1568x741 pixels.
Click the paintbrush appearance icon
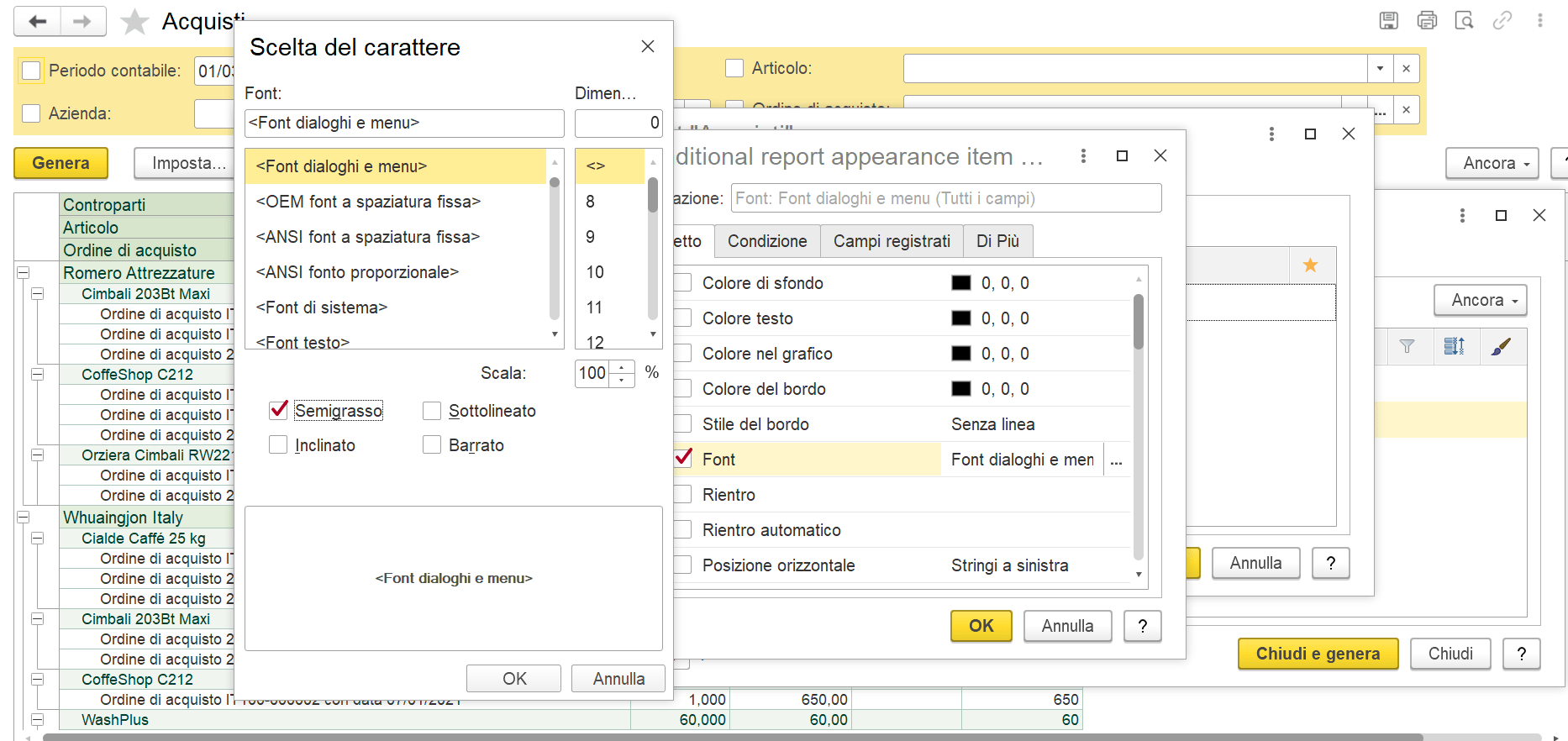pos(1501,346)
